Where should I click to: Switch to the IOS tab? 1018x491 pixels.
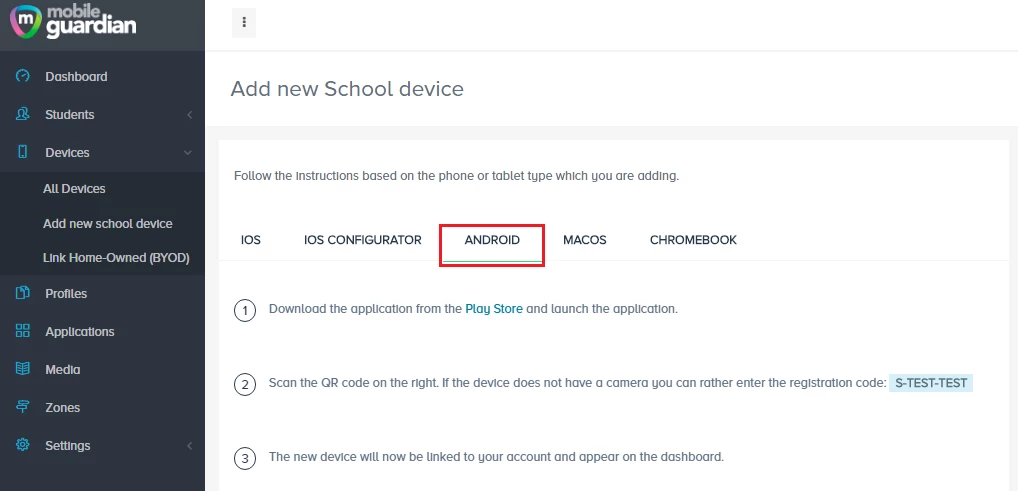251,240
